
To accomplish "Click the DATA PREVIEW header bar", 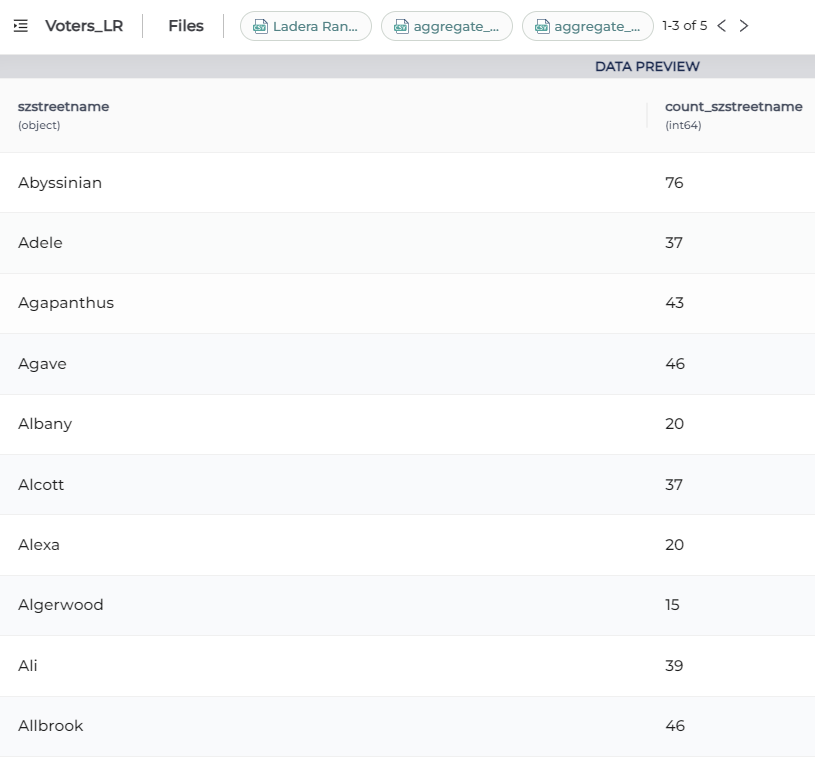I will click(647, 67).
